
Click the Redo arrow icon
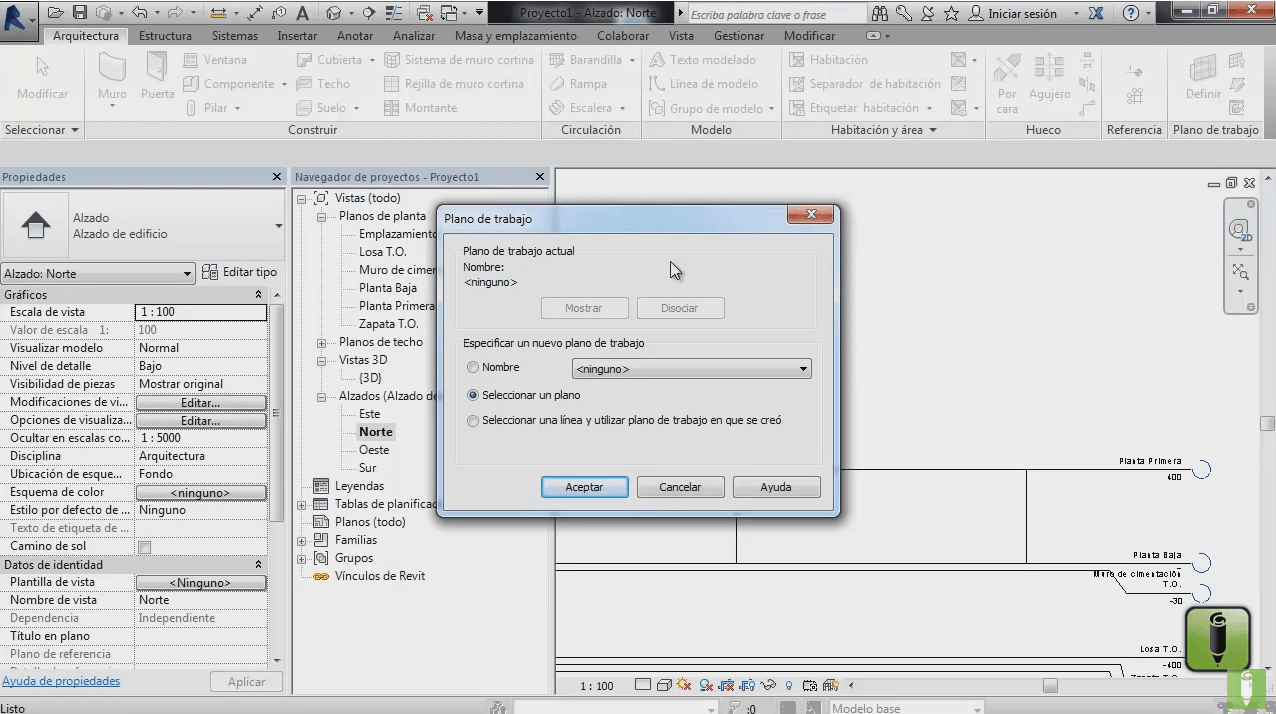tap(176, 13)
